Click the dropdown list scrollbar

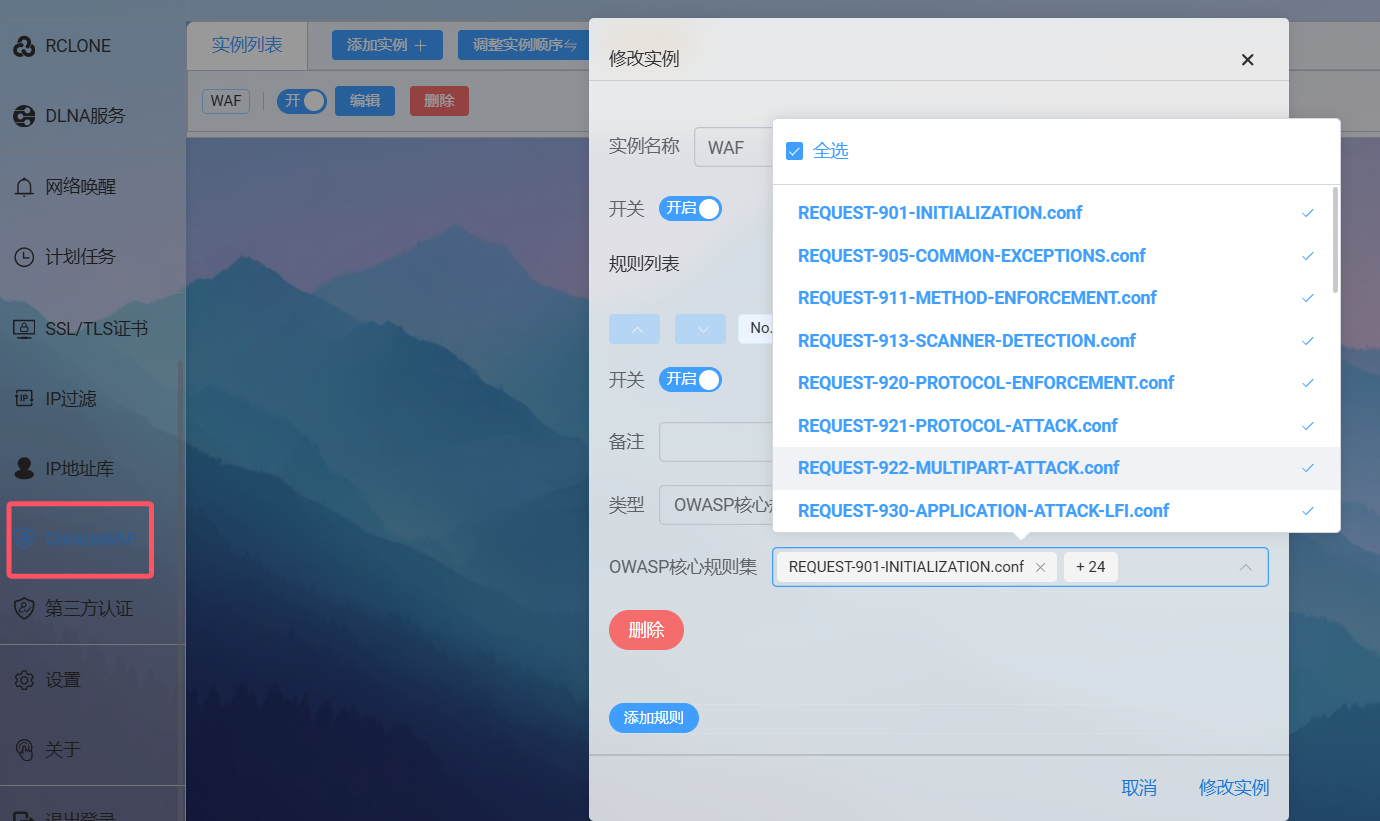(1336, 240)
